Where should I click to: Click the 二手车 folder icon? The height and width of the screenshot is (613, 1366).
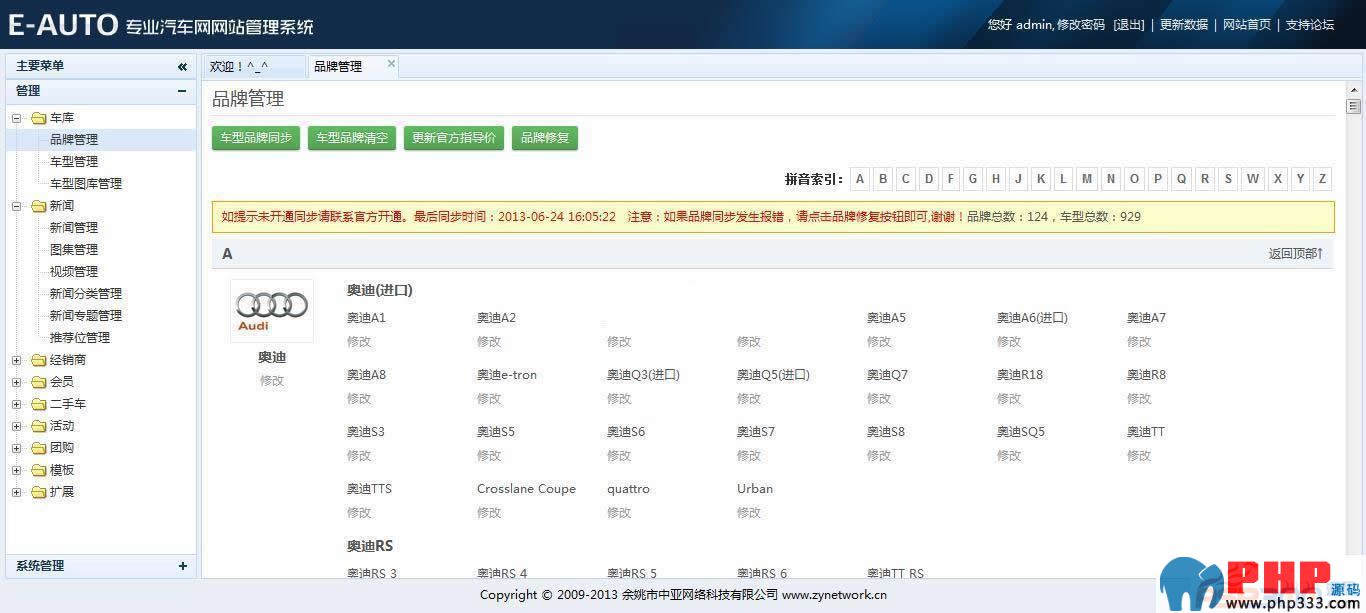pyautogui.click(x=39, y=404)
